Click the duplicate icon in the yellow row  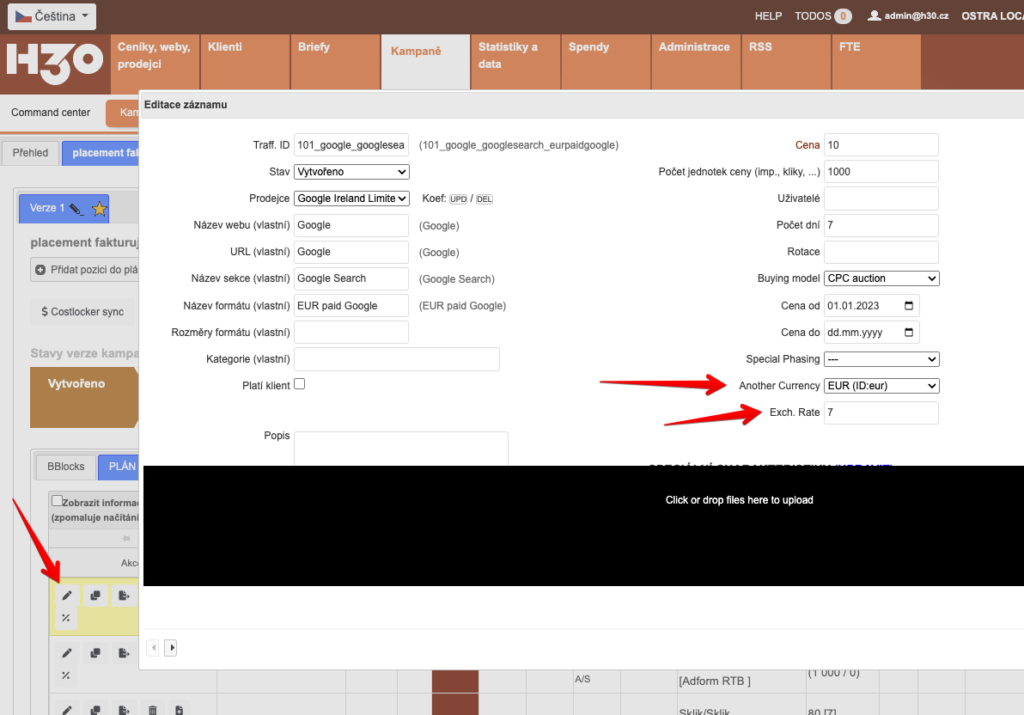tap(95, 596)
